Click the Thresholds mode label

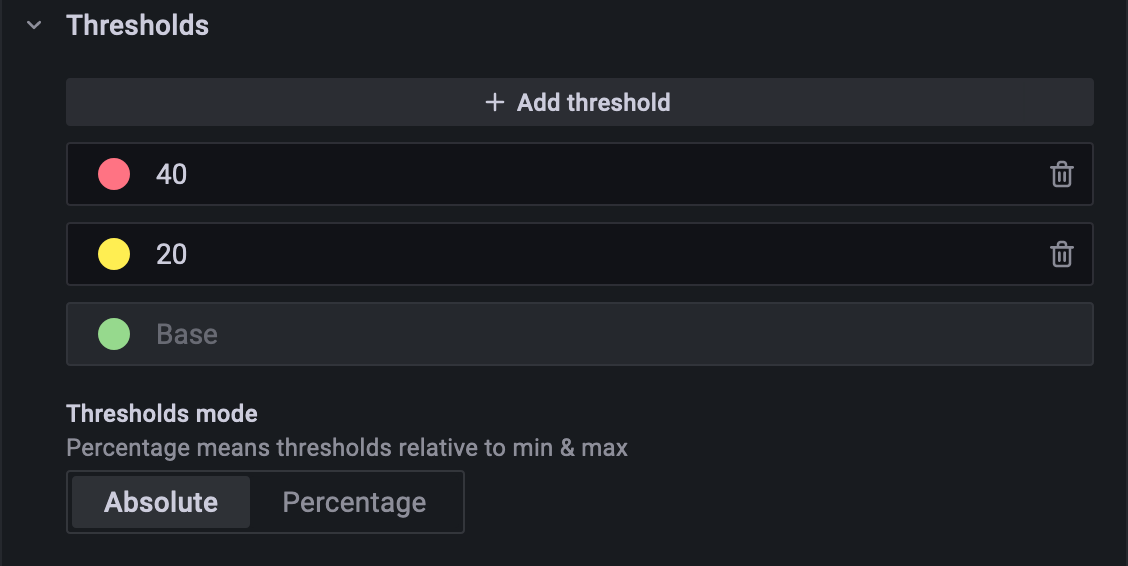pos(162,413)
